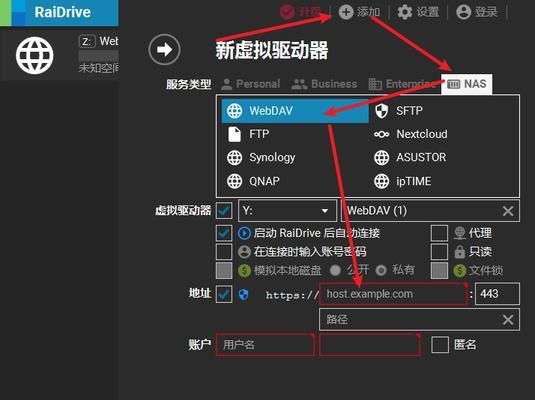Enable the 只读 read-only checkbox

[439, 252]
